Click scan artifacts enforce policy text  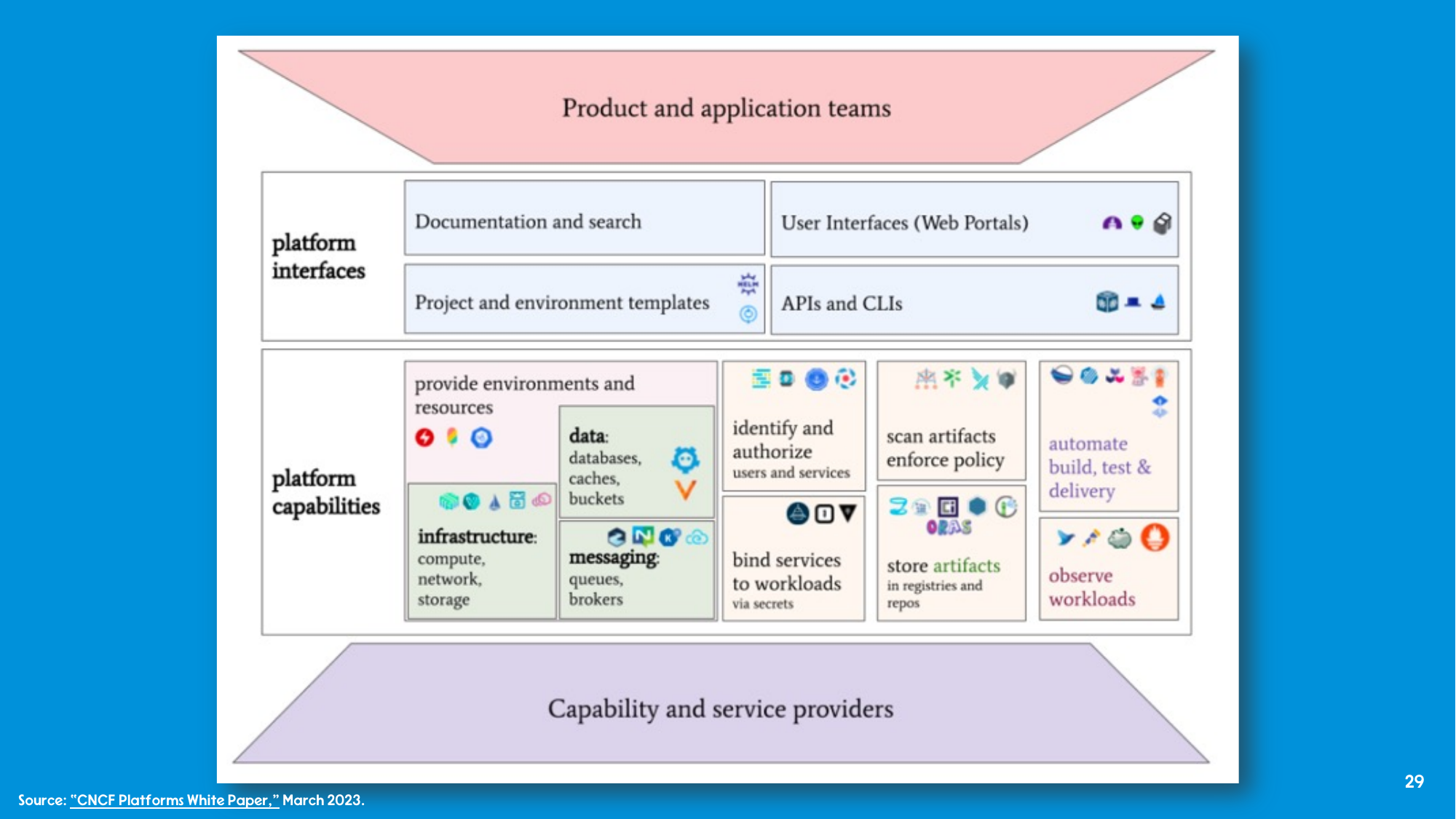point(945,448)
